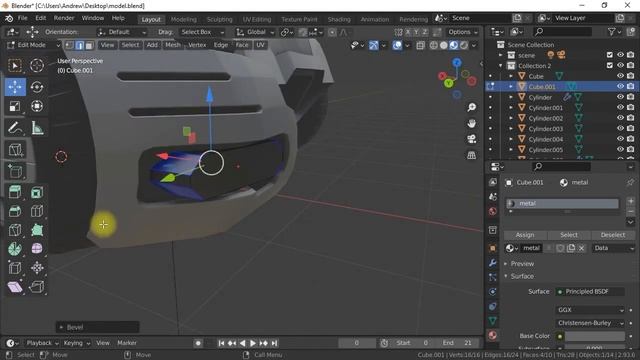Image resolution: width=640 pixels, height=360 pixels.
Task: Click the zoom view magnifier icon
Action: click(471, 107)
